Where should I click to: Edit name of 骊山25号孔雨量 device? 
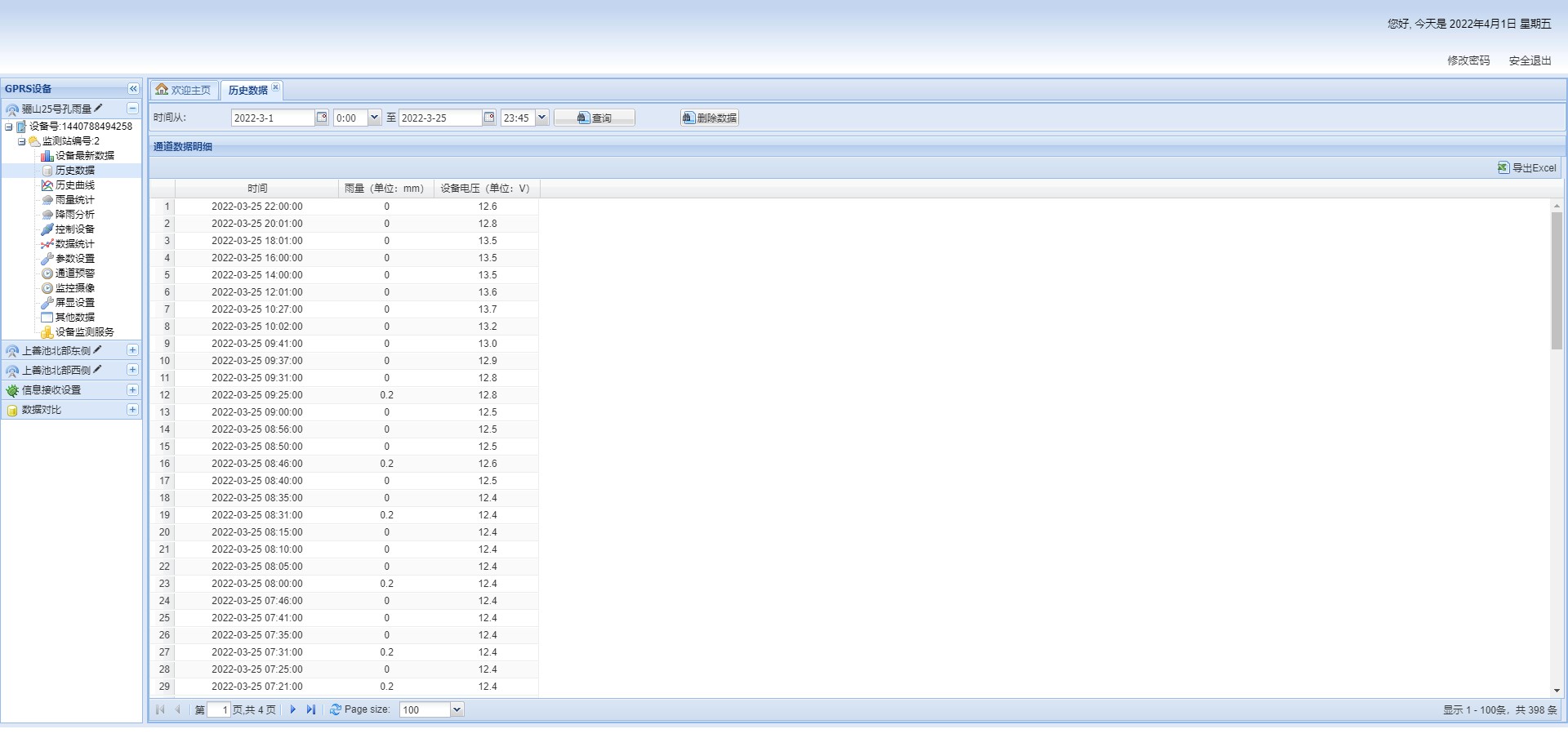[99, 108]
